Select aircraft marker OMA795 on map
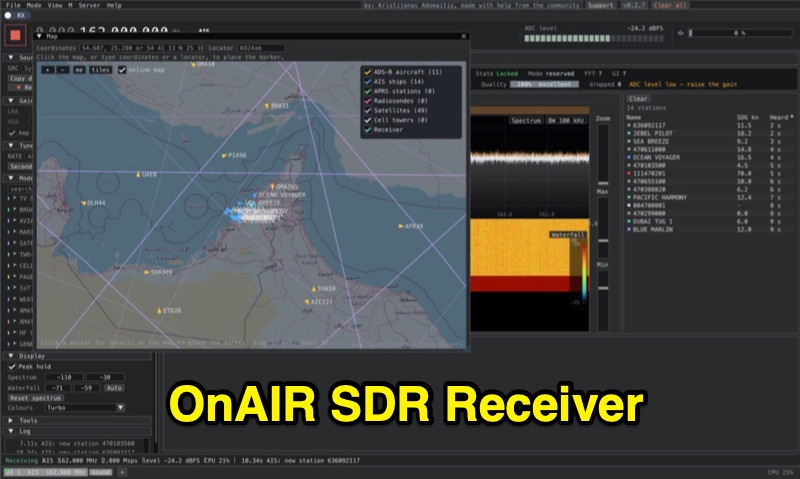 coord(272,187)
